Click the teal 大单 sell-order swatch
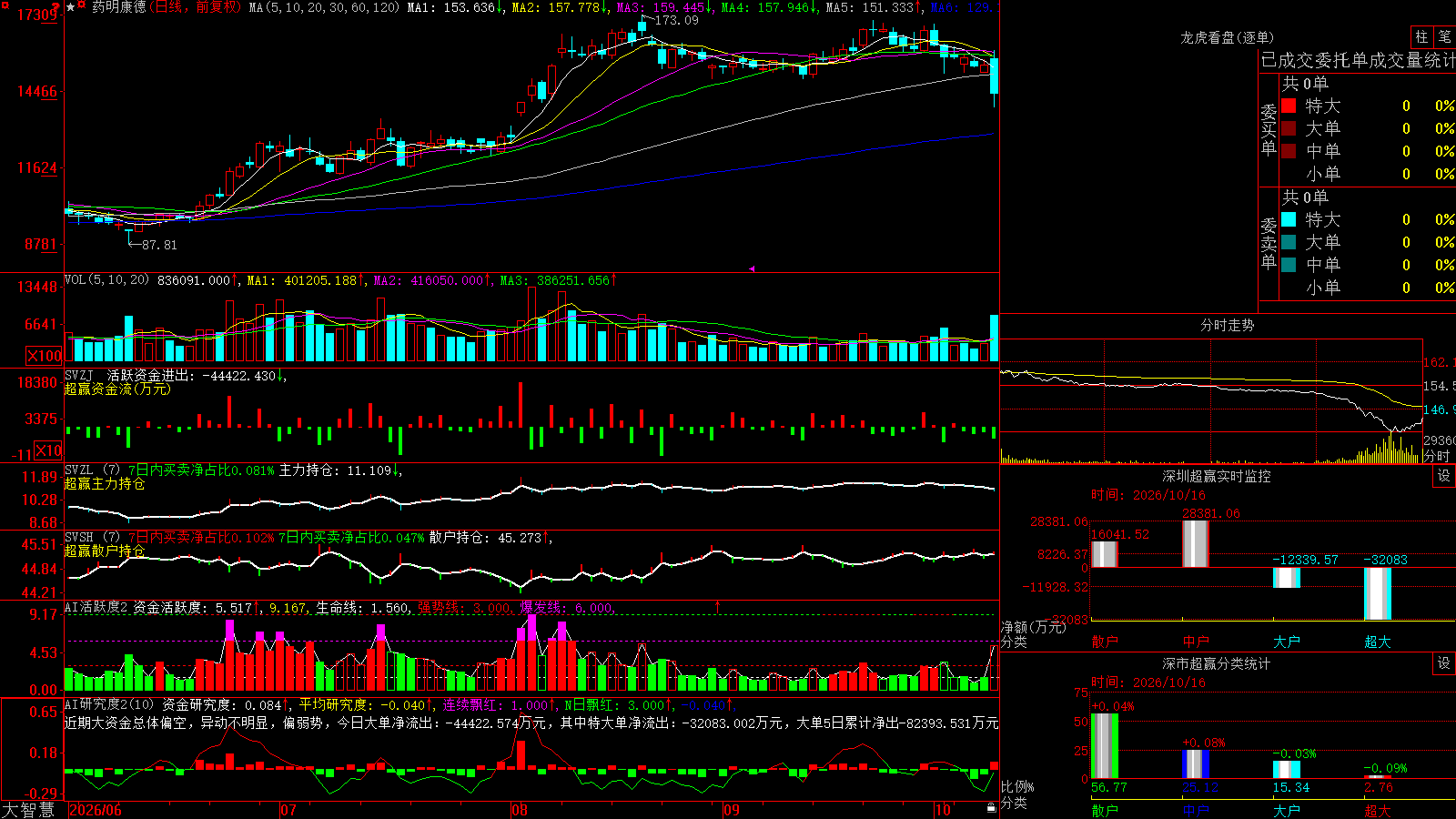The height and width of the screenshot is (819, 1456). click(1289, 242)
